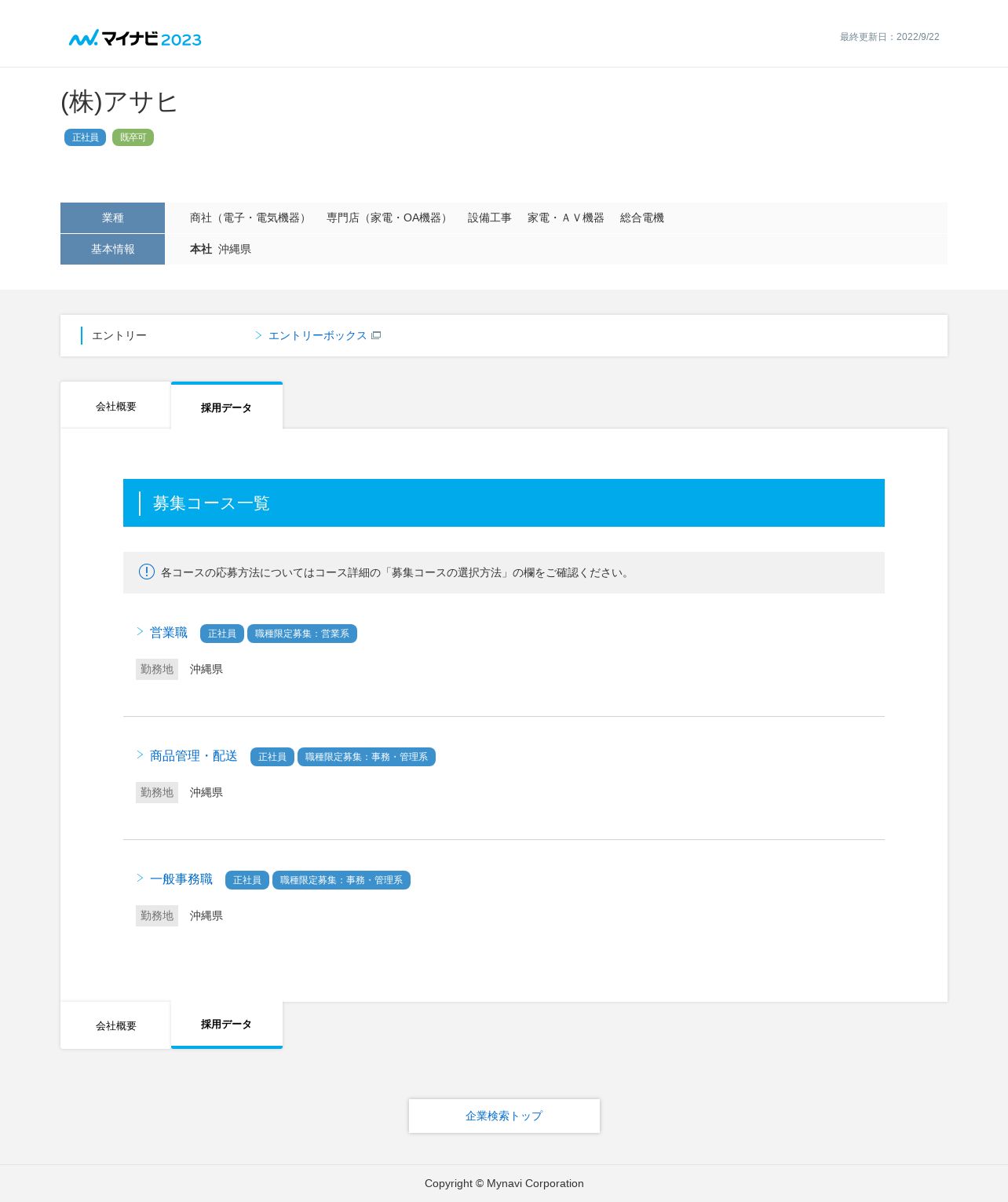Click 勤務地 label under 商品管理・配送
The width and height of the screenshot is (1008, 1202).
[157, 792]
